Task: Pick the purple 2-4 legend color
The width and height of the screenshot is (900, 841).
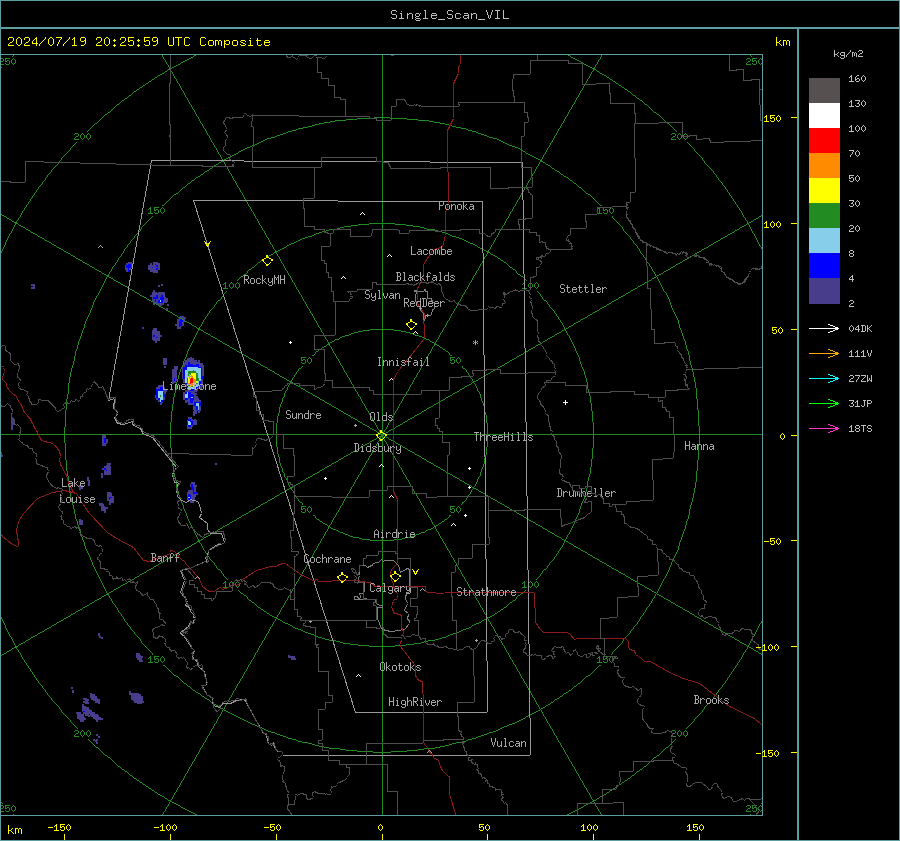Action: tap(824, 291)
